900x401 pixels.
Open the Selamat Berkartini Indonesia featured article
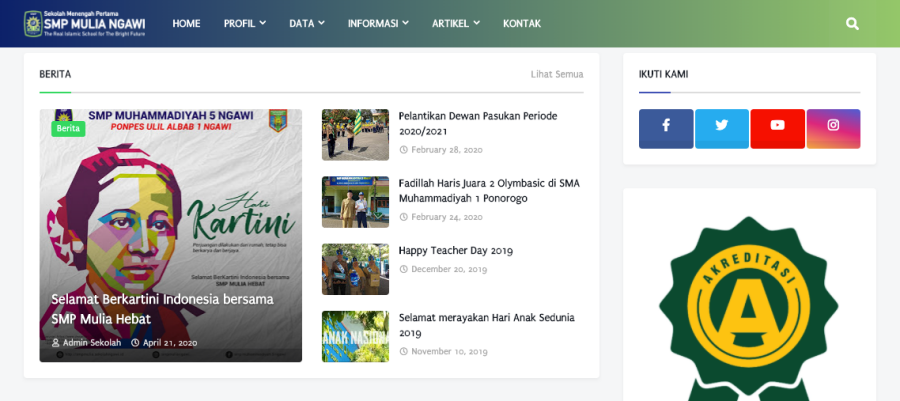(x=162, y=309)
